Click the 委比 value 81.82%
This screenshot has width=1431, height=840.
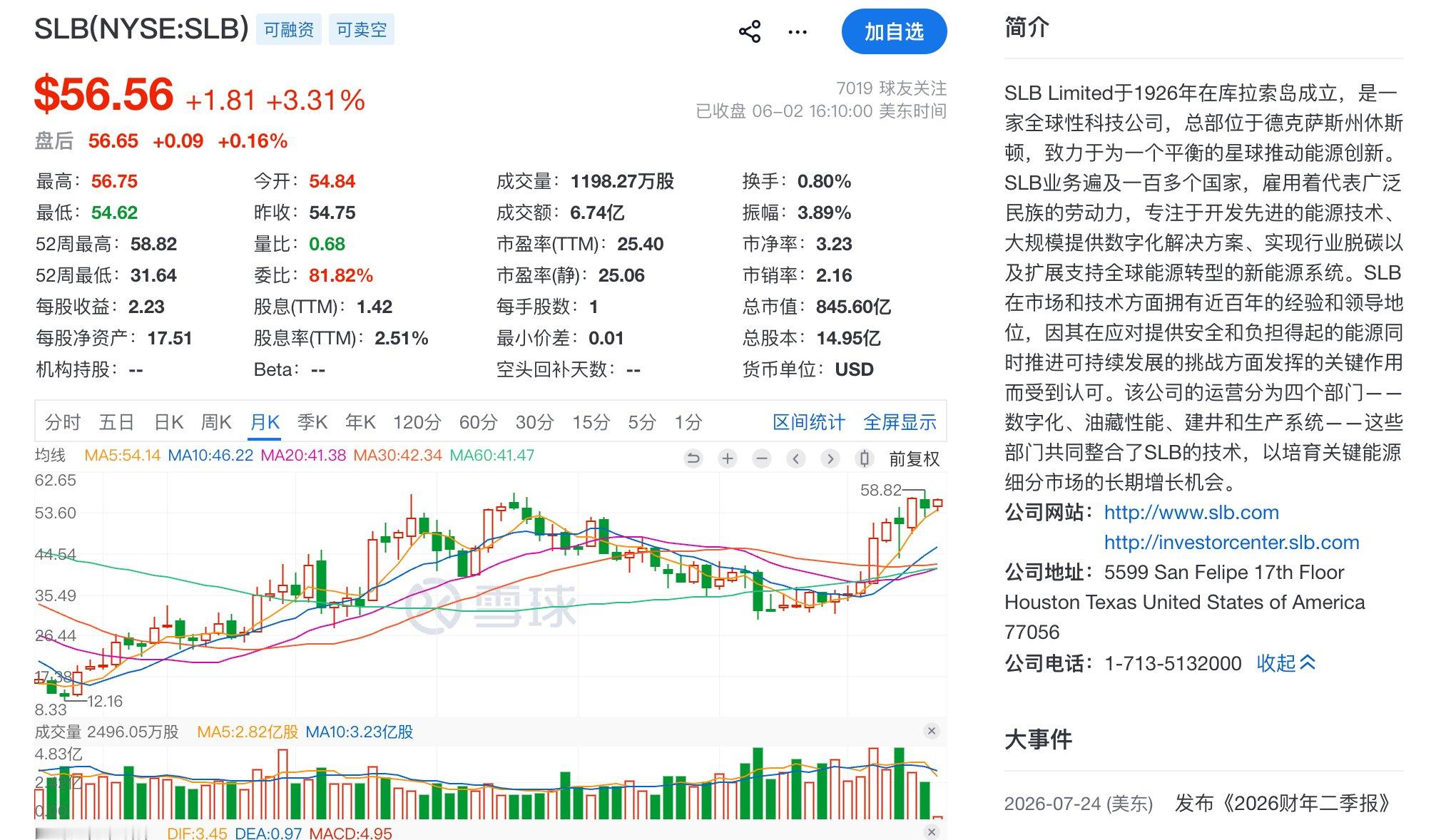pos(341,275)
